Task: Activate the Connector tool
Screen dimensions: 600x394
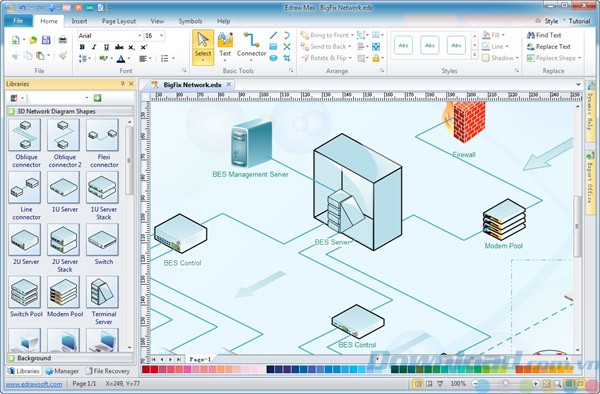Action: 251,47
